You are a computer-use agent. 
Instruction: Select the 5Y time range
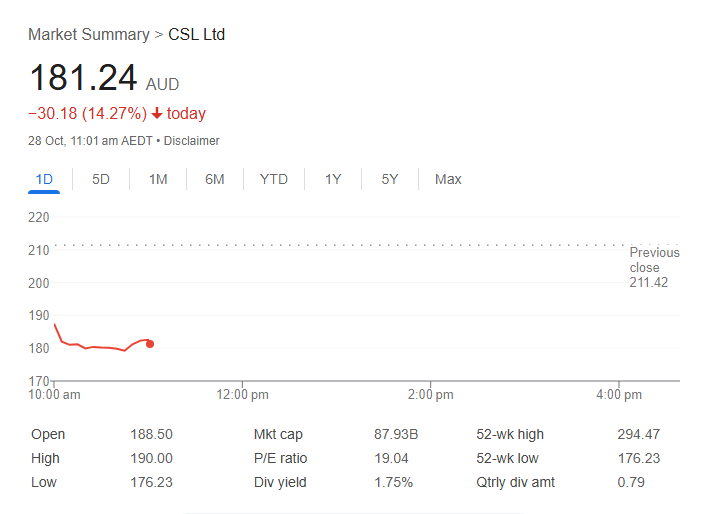[390, 179]
